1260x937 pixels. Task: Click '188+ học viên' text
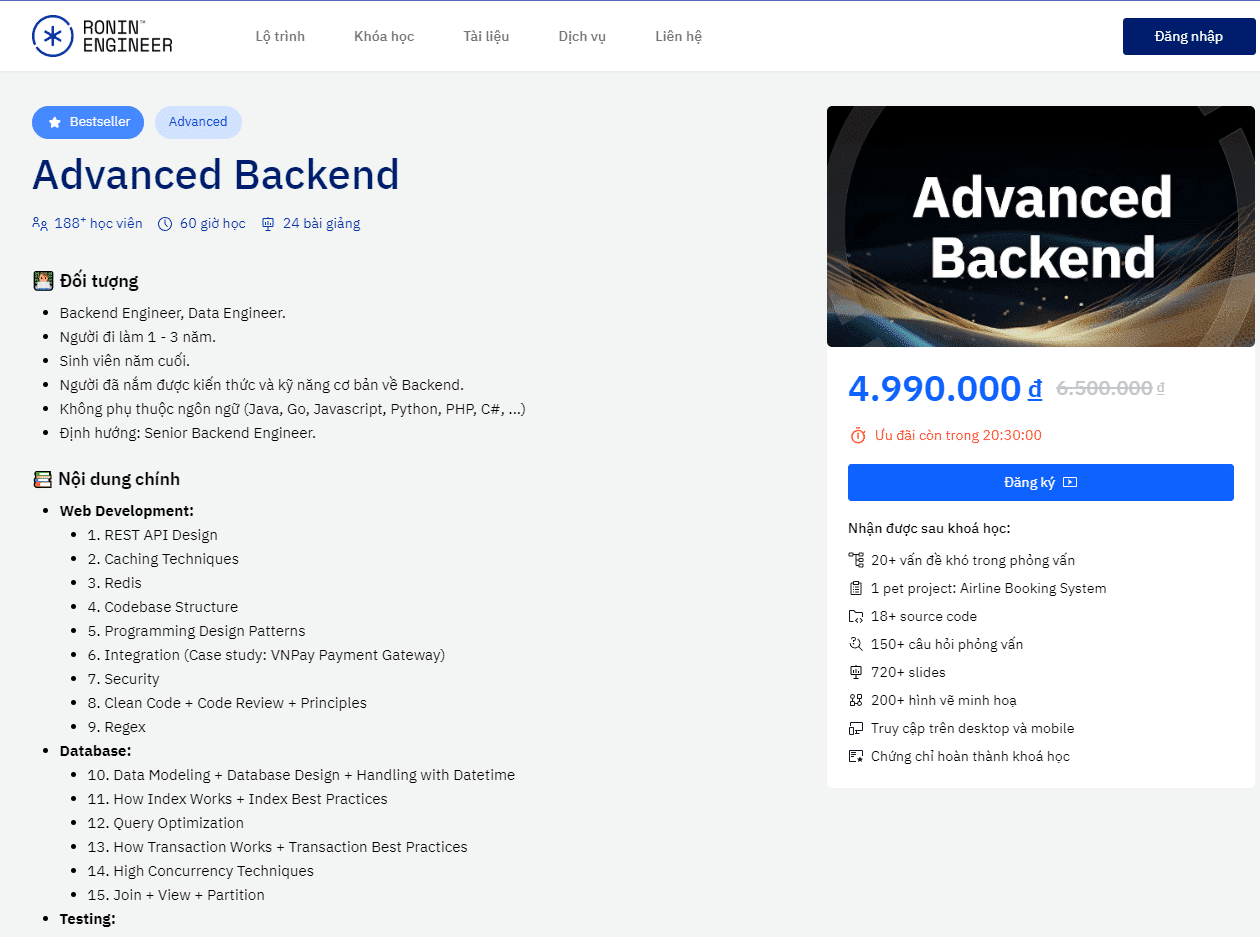tap(98, 224)
